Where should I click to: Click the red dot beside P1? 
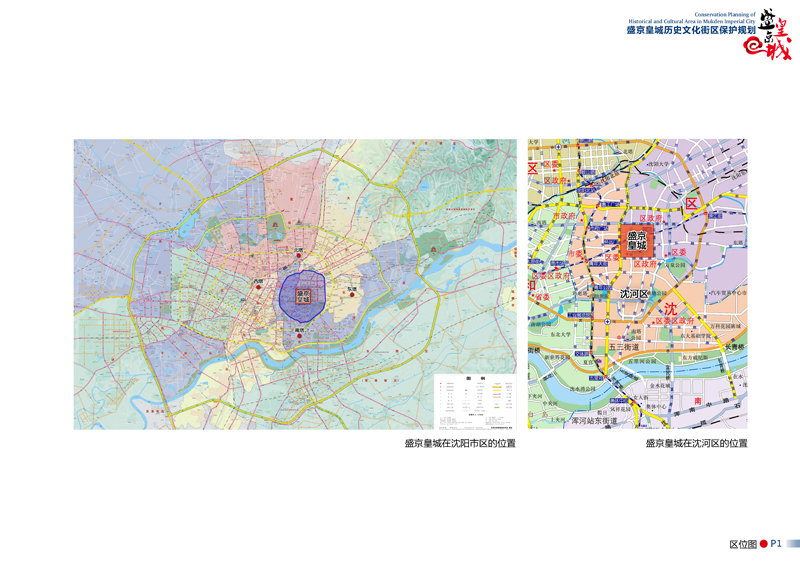click(764, 544)
